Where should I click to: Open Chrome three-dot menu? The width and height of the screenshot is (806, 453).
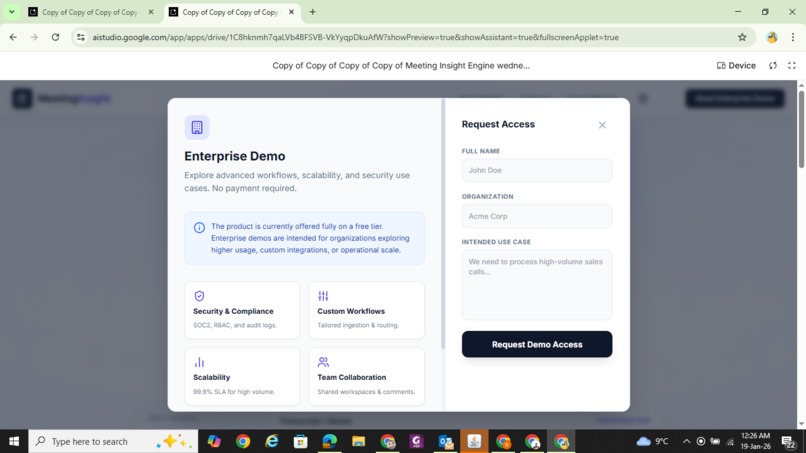point(793,37)
